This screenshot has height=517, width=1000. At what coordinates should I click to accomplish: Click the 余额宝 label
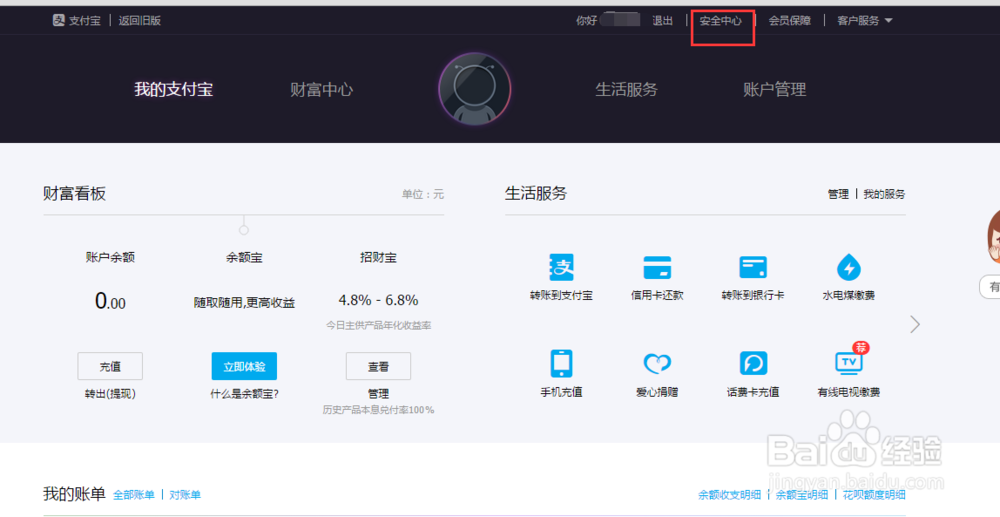coord(244,258)
